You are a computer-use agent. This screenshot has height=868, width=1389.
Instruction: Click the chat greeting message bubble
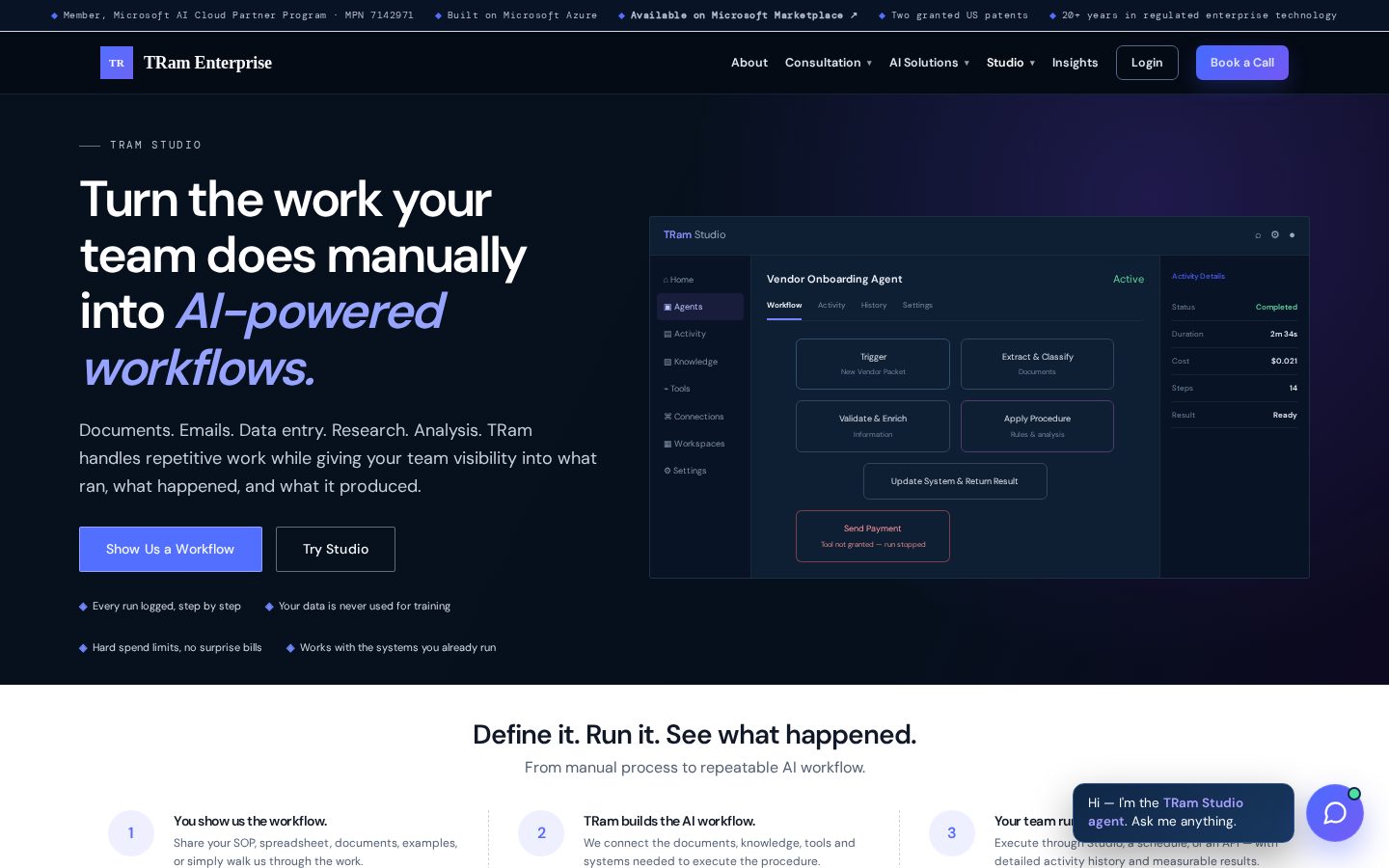(1184, 813)
